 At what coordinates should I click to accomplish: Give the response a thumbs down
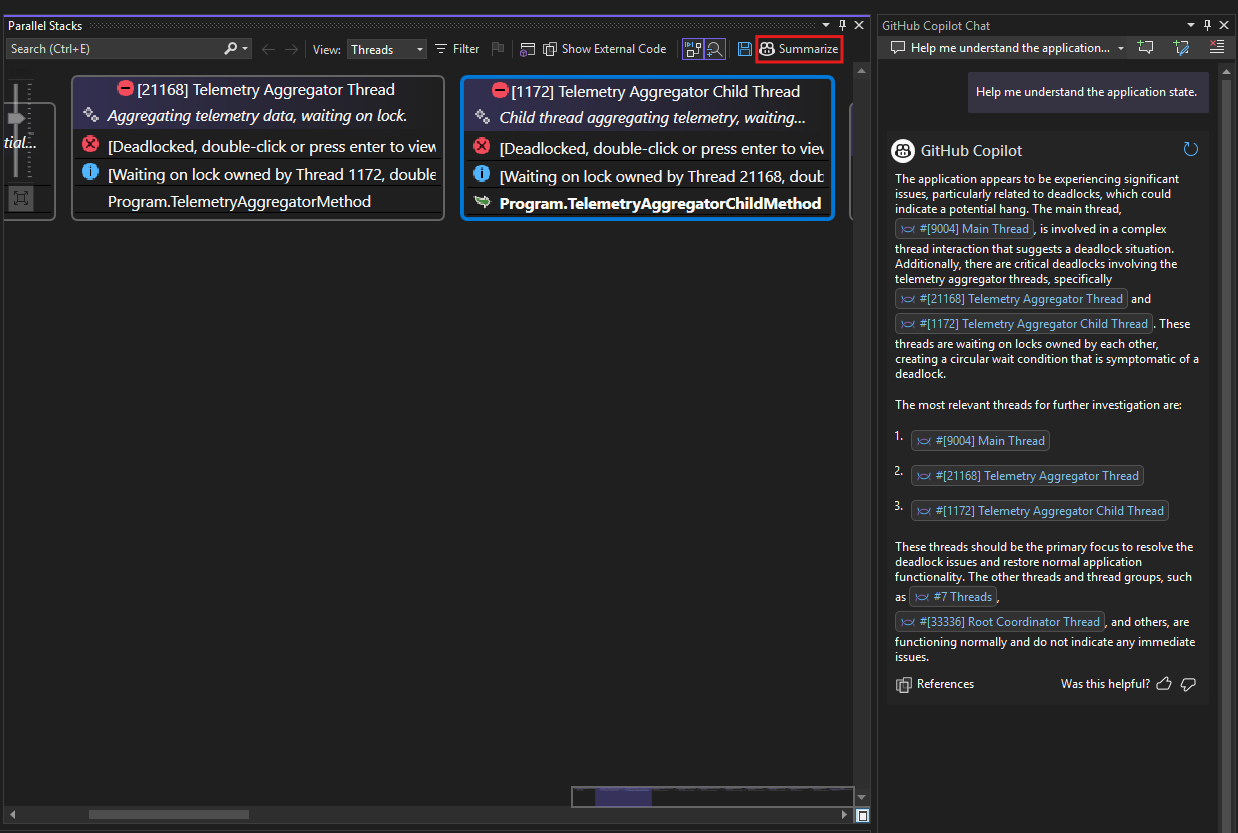(x=1188, y=684)
